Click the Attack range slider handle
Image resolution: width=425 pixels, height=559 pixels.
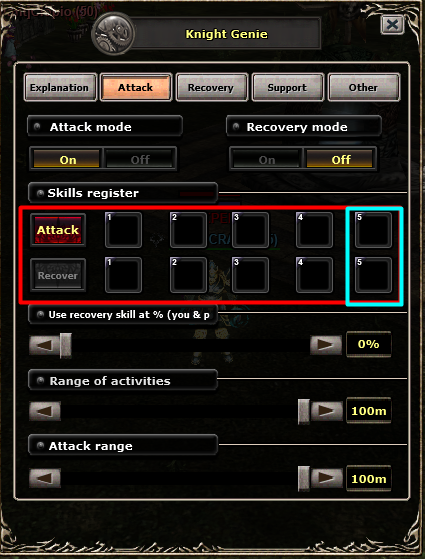(x=304, y=478)
